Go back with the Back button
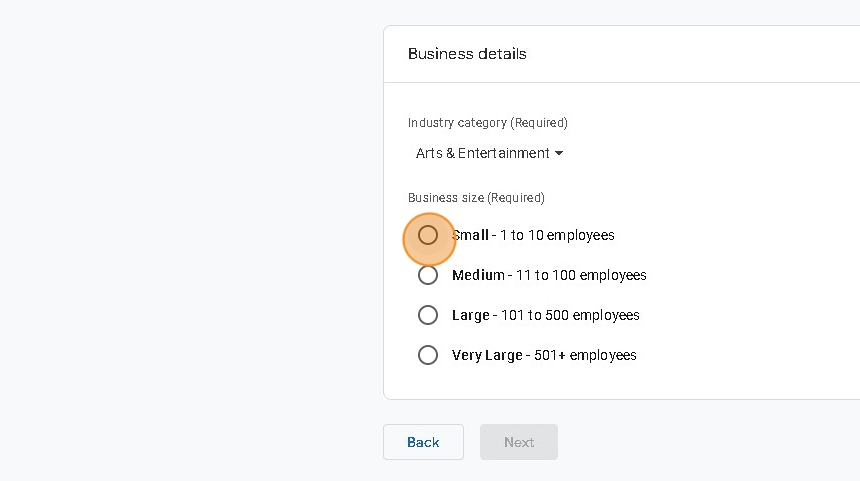The width and height of the screenshot is (860, 481). [x=423, y=442]
